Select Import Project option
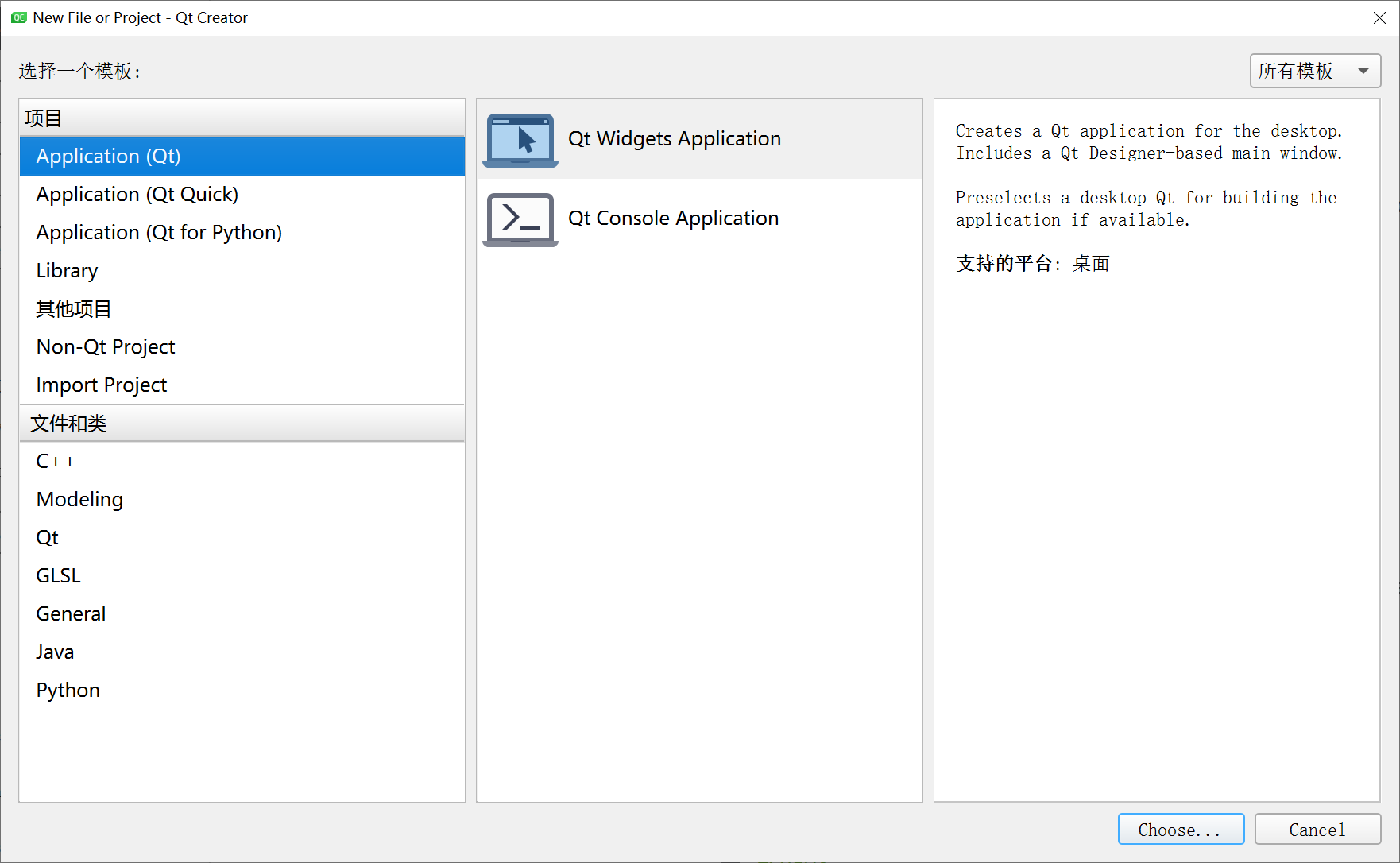The image size is (1400, 863). [101, 385]
